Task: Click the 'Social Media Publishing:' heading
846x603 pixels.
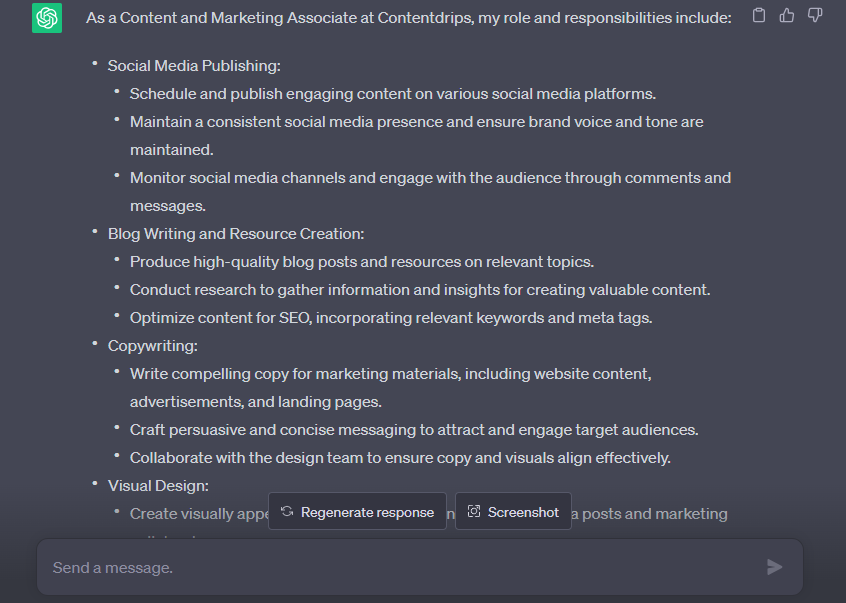Action: (194, 66)
